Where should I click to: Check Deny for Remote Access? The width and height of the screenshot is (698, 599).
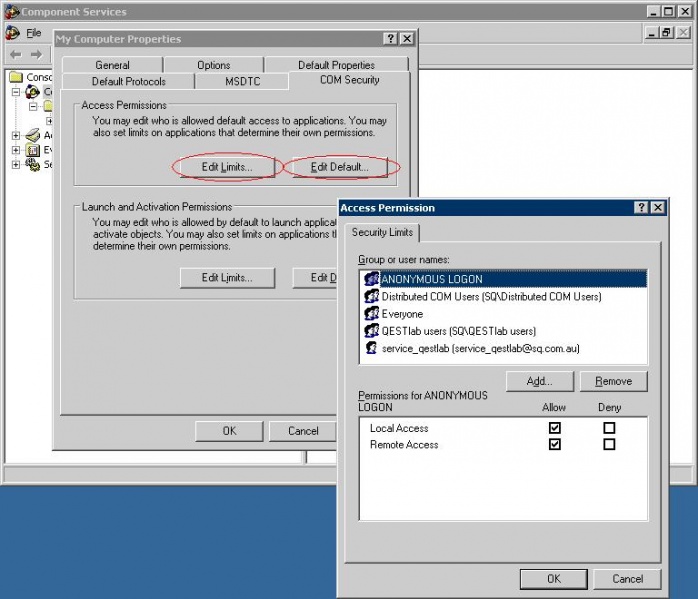[x=609, y=444]
